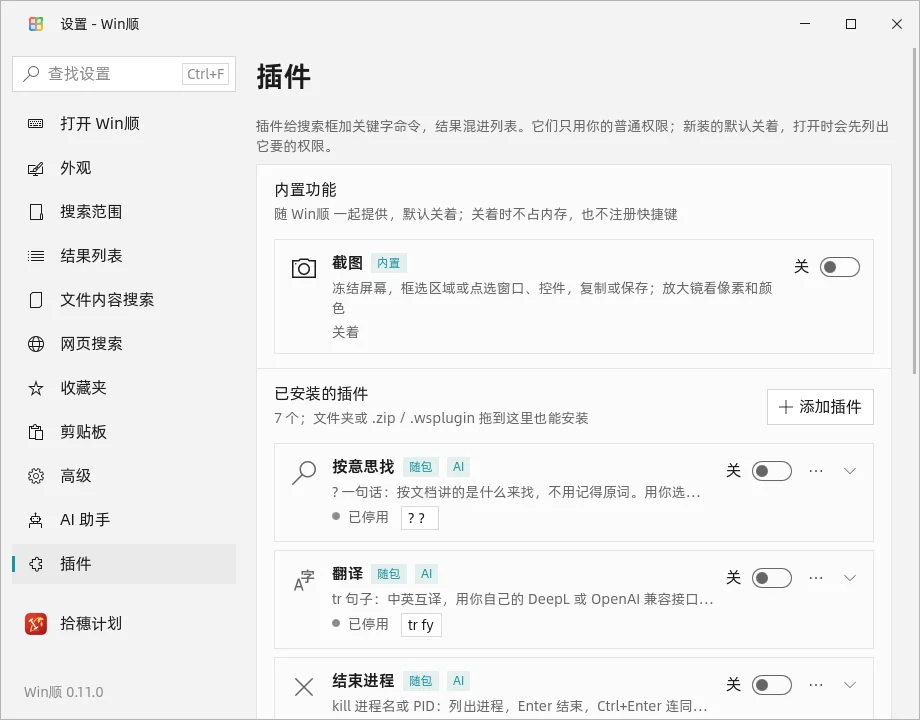Click the 搜索范围 sidebar icon

pos(36,212)
